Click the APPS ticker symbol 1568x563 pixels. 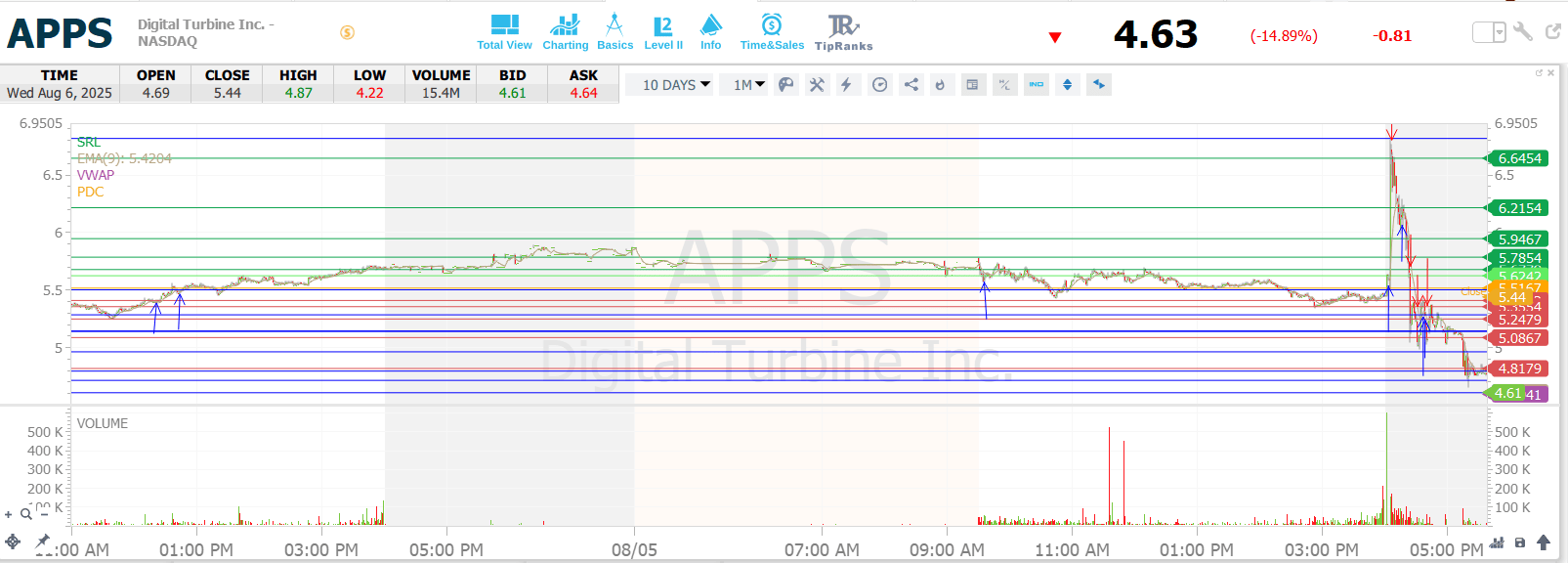pyautogui.click(x=60, y=33)
